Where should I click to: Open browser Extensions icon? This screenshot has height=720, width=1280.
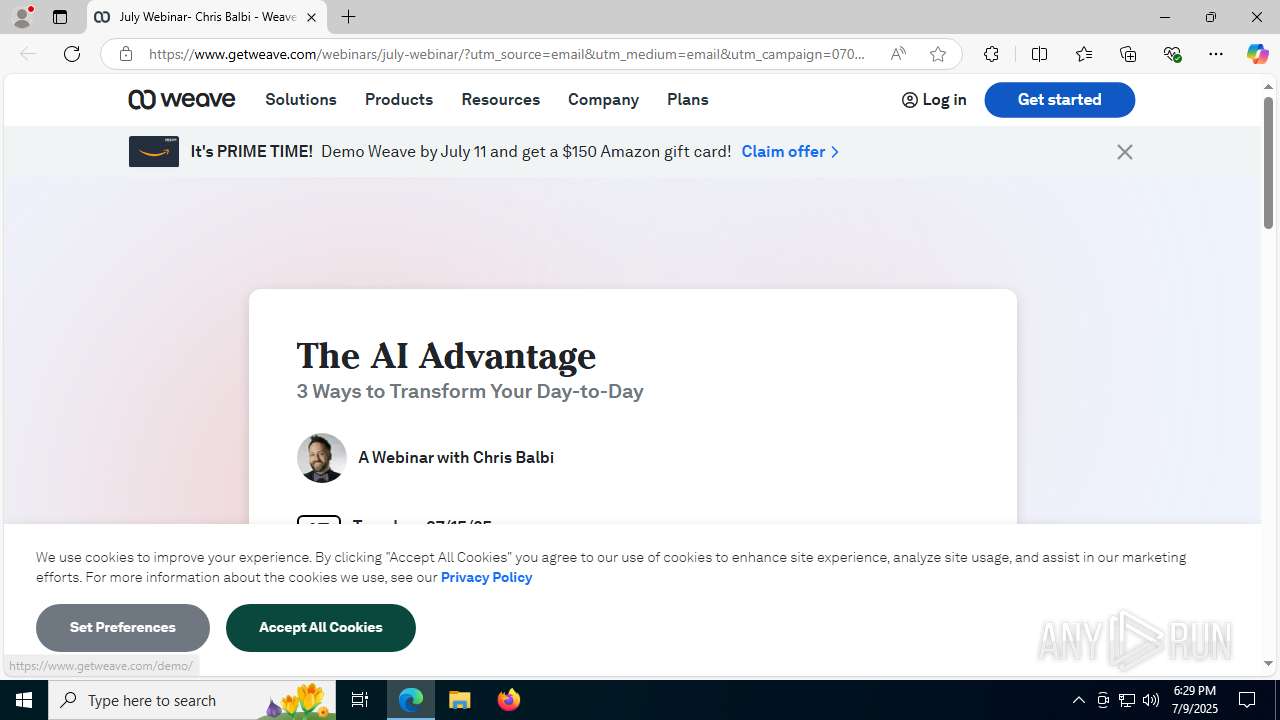click(x=991, y=54)
